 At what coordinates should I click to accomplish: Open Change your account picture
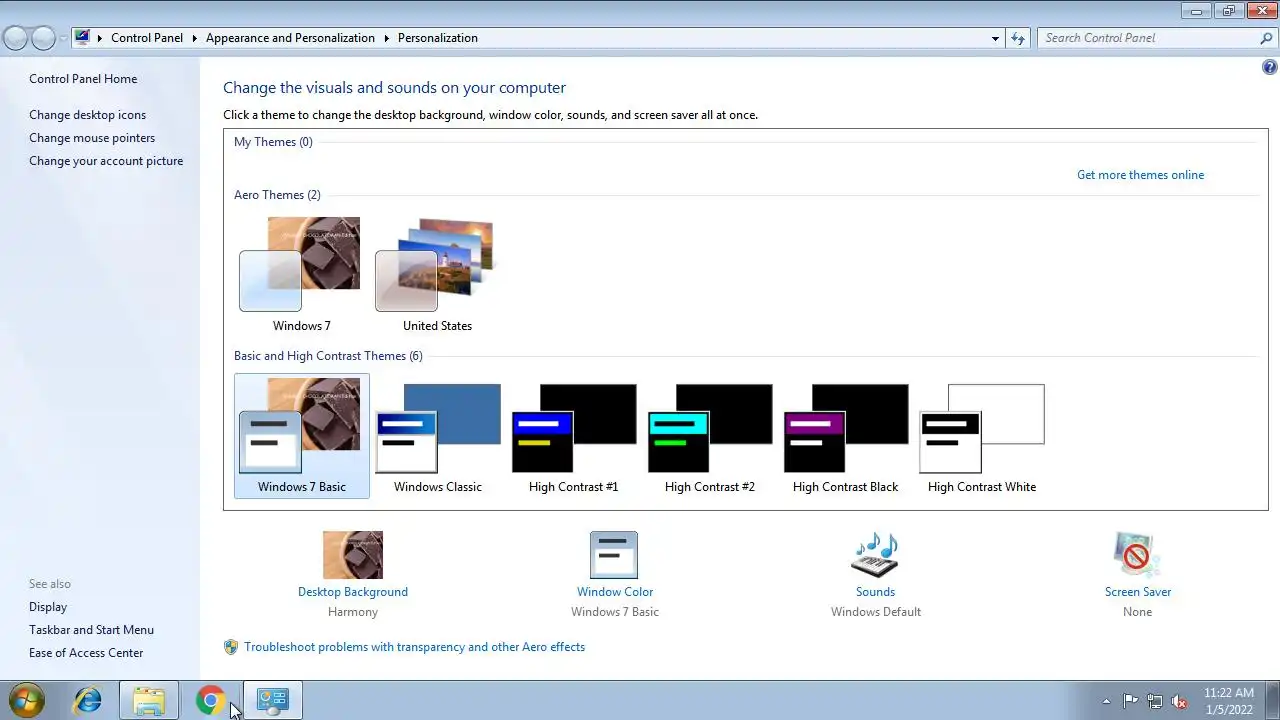[106, 161]
